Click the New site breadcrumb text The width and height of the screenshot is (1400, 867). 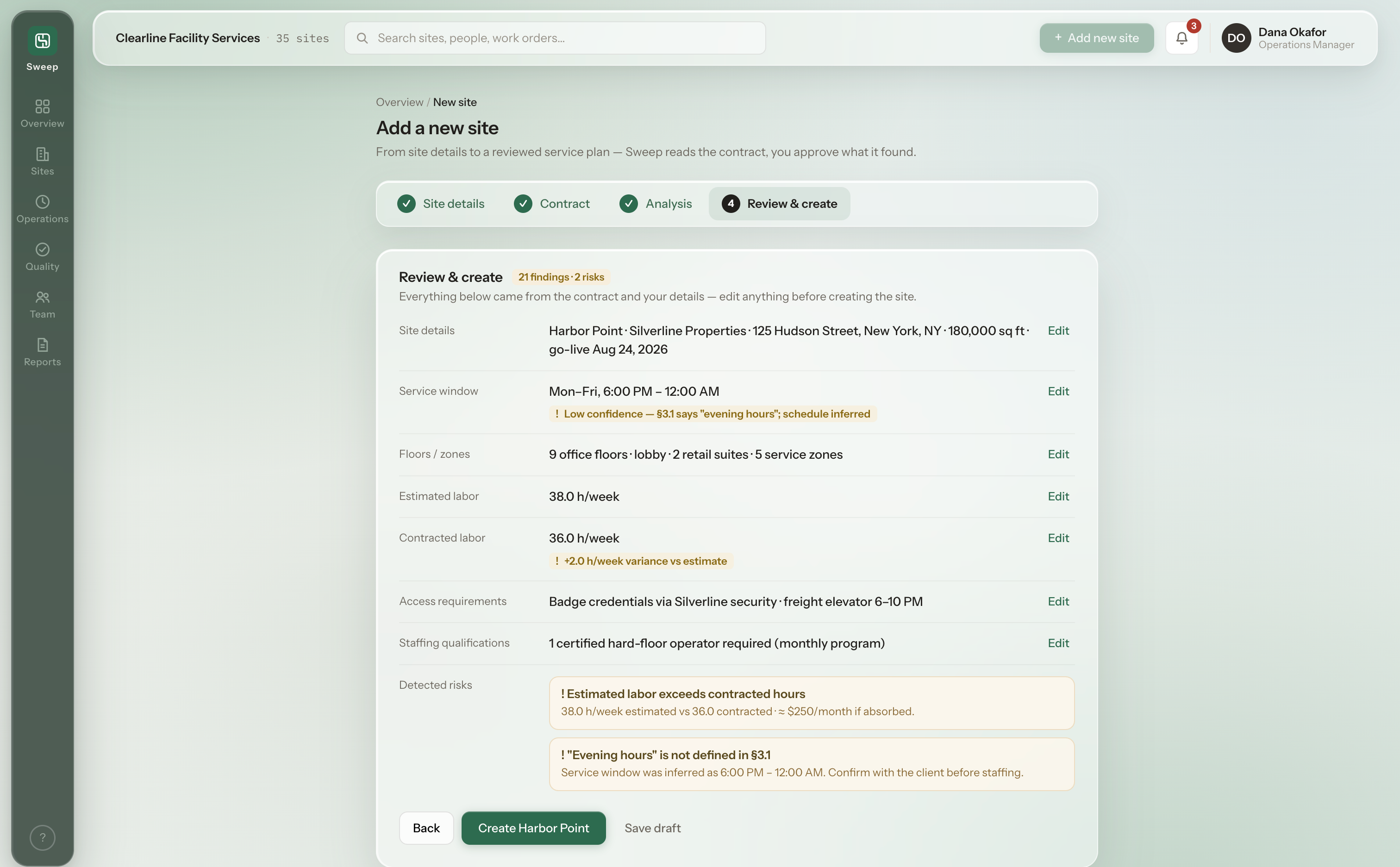454,102
